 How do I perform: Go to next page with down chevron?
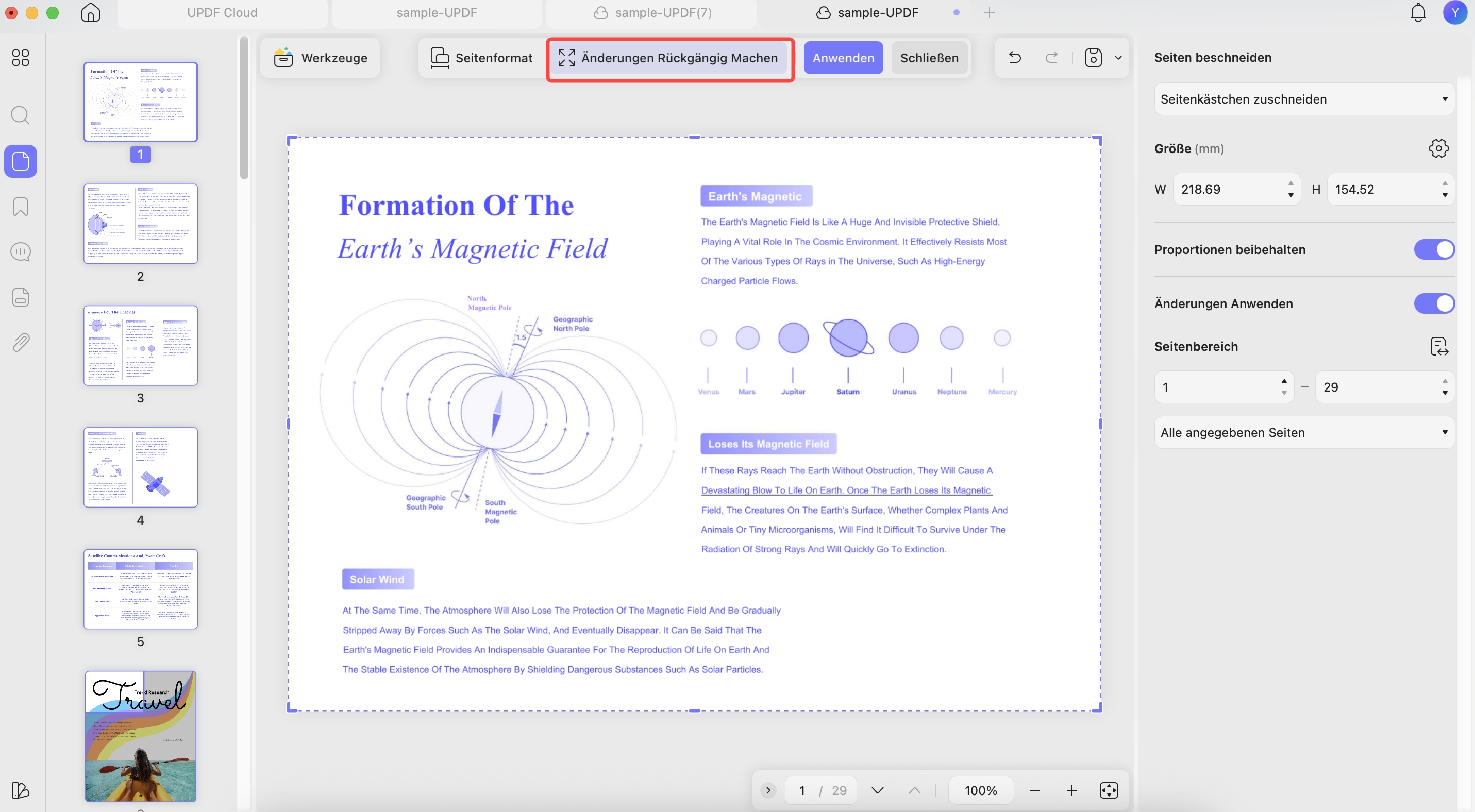click(x=877, y=790)
